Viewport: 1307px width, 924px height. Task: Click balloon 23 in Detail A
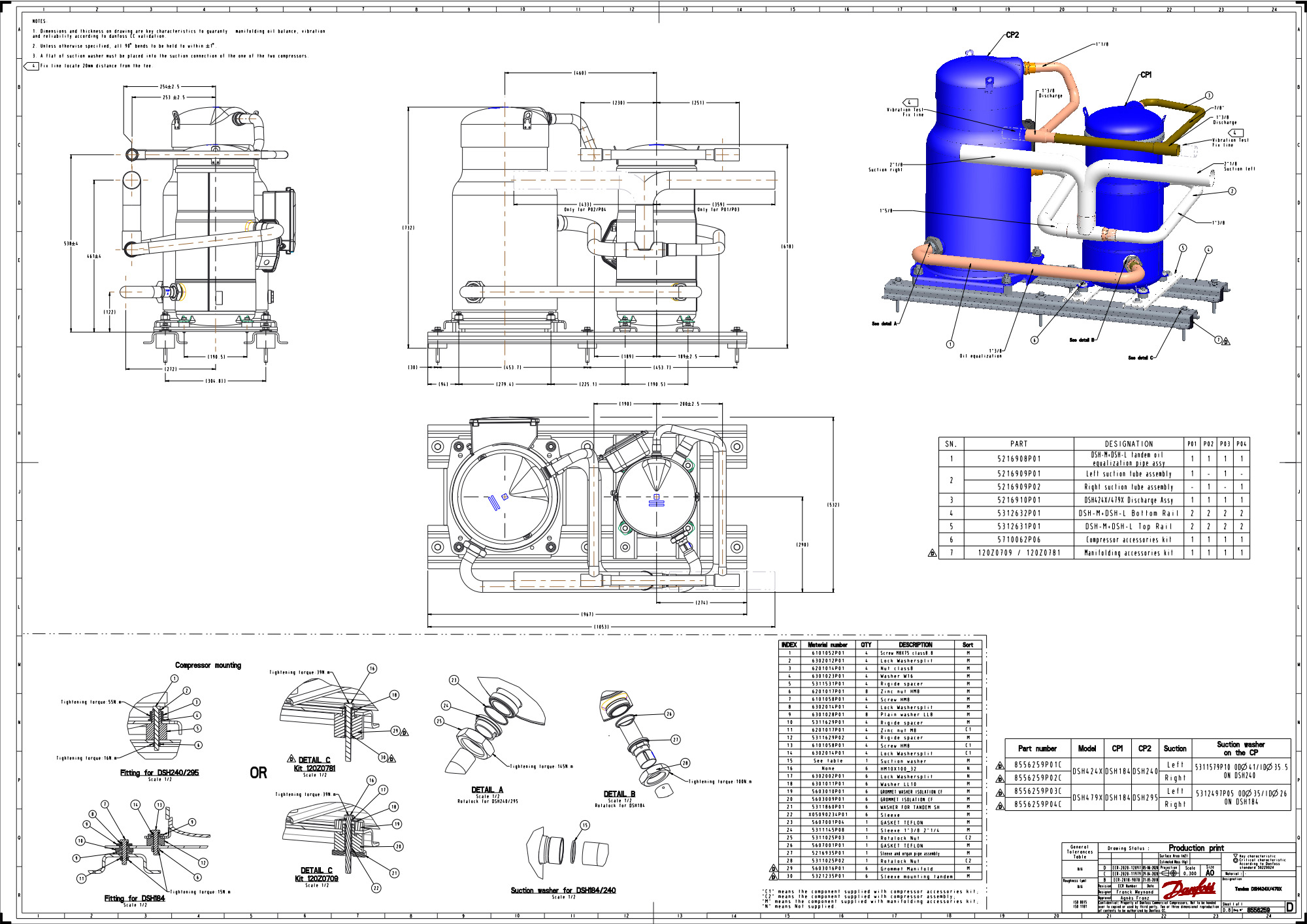pos(454,680)
